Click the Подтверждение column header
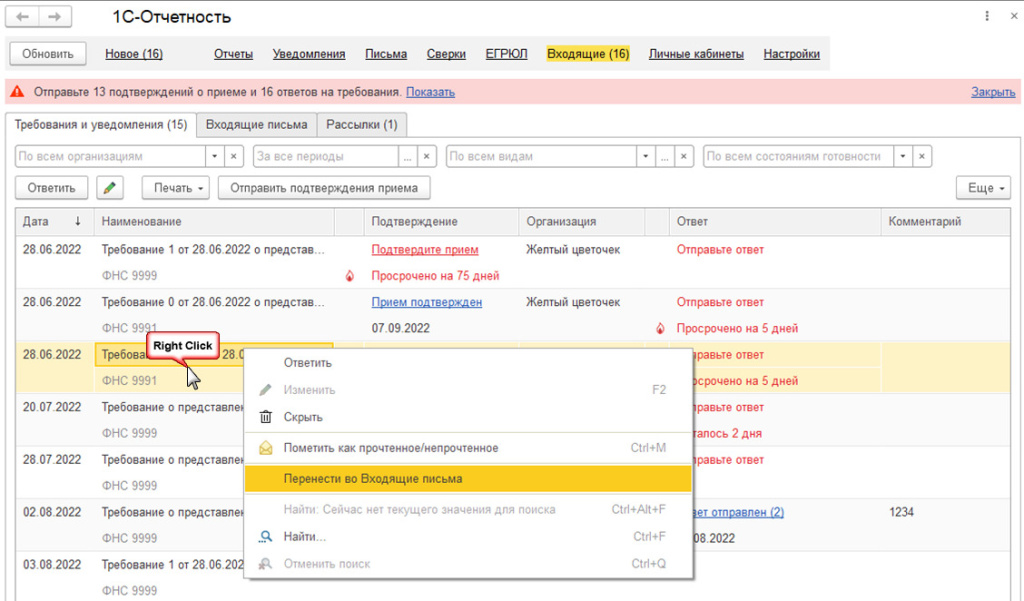The image size is (1024, 601). point(441,221)
